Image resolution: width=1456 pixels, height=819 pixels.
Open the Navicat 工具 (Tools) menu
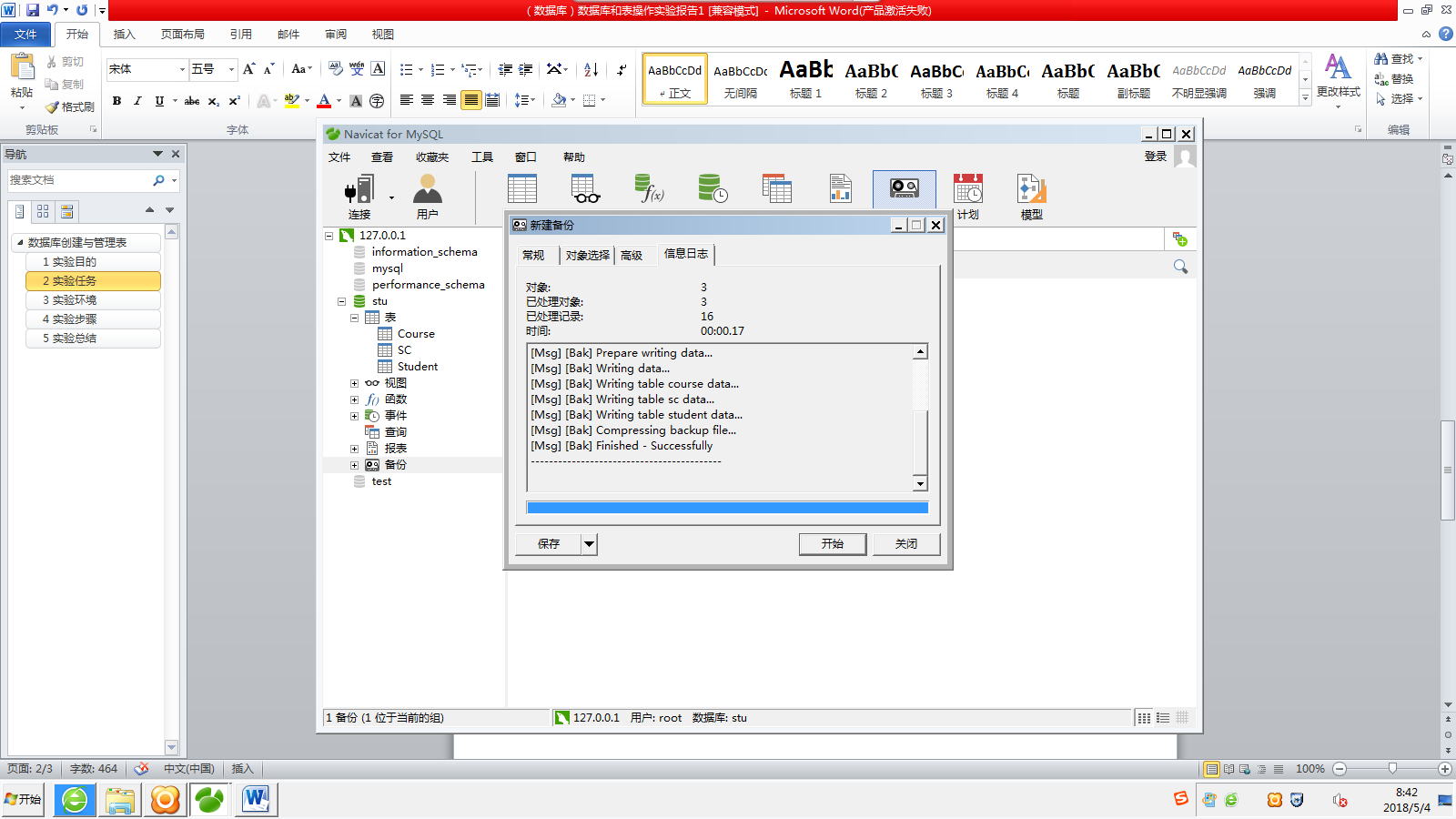482,157
